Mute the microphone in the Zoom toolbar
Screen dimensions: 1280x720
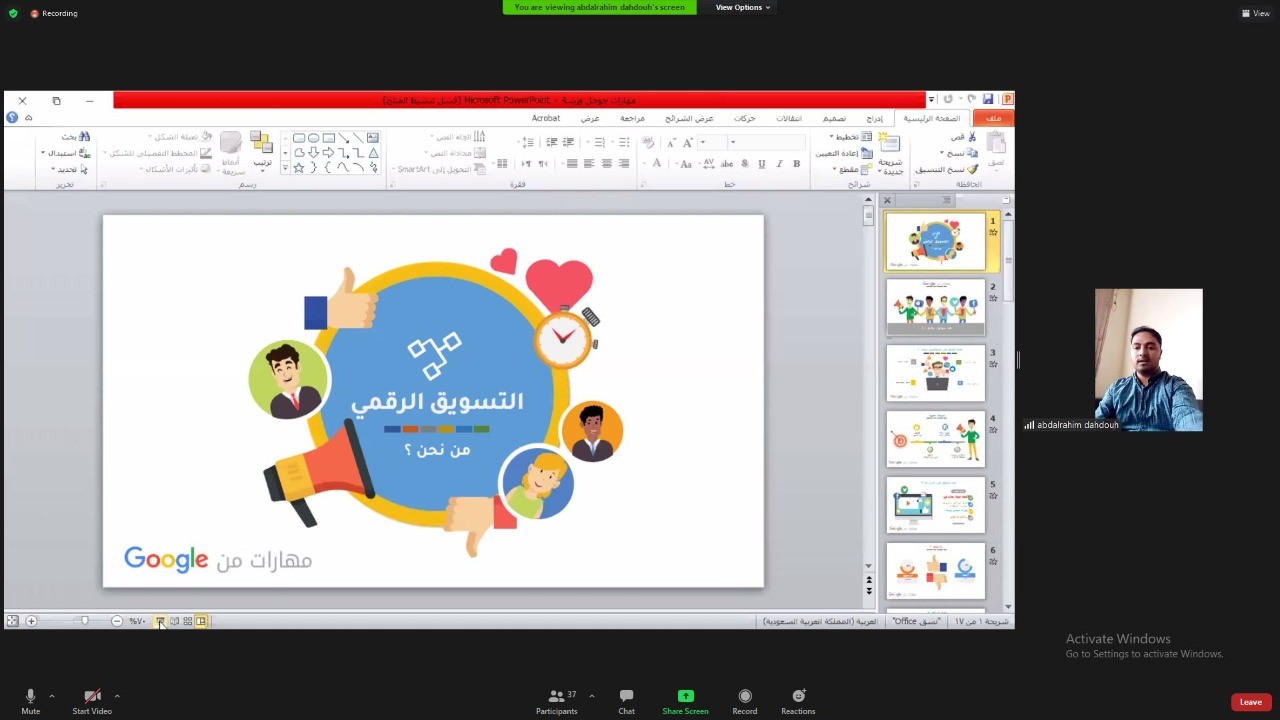(30, 697)
